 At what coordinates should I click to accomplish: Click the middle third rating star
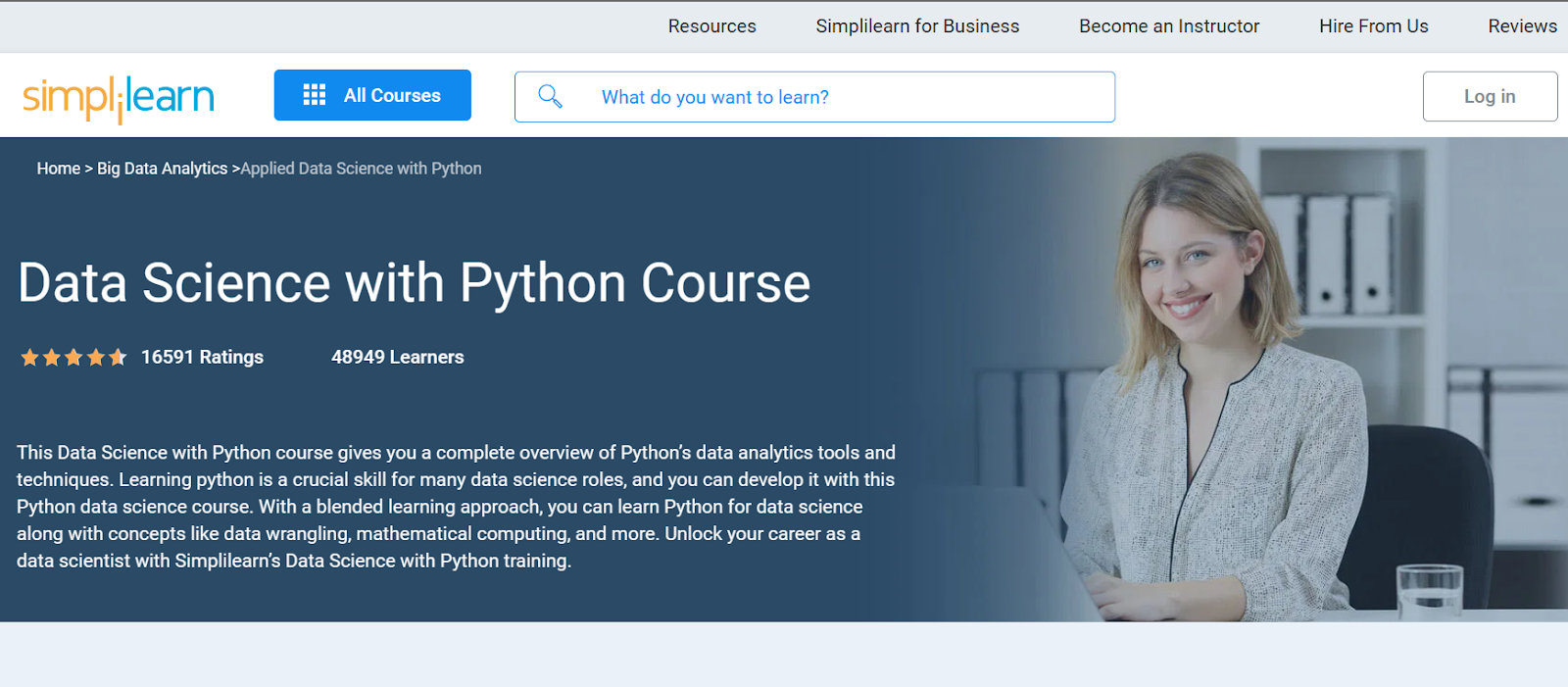coord(73,358)
